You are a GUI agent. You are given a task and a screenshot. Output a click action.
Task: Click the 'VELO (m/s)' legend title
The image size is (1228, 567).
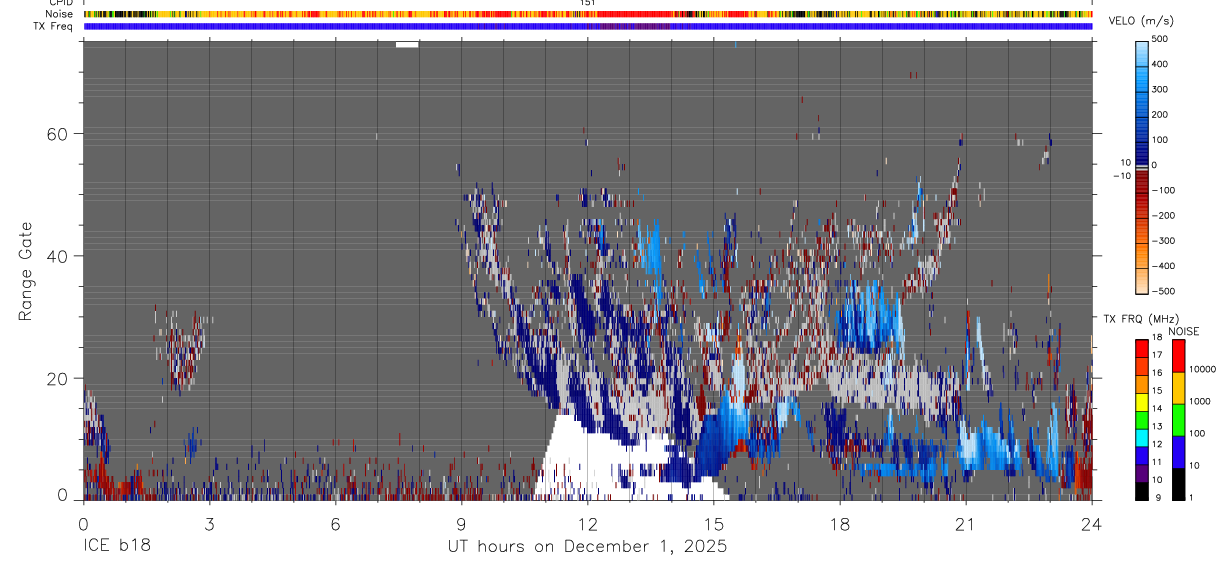1141,21
